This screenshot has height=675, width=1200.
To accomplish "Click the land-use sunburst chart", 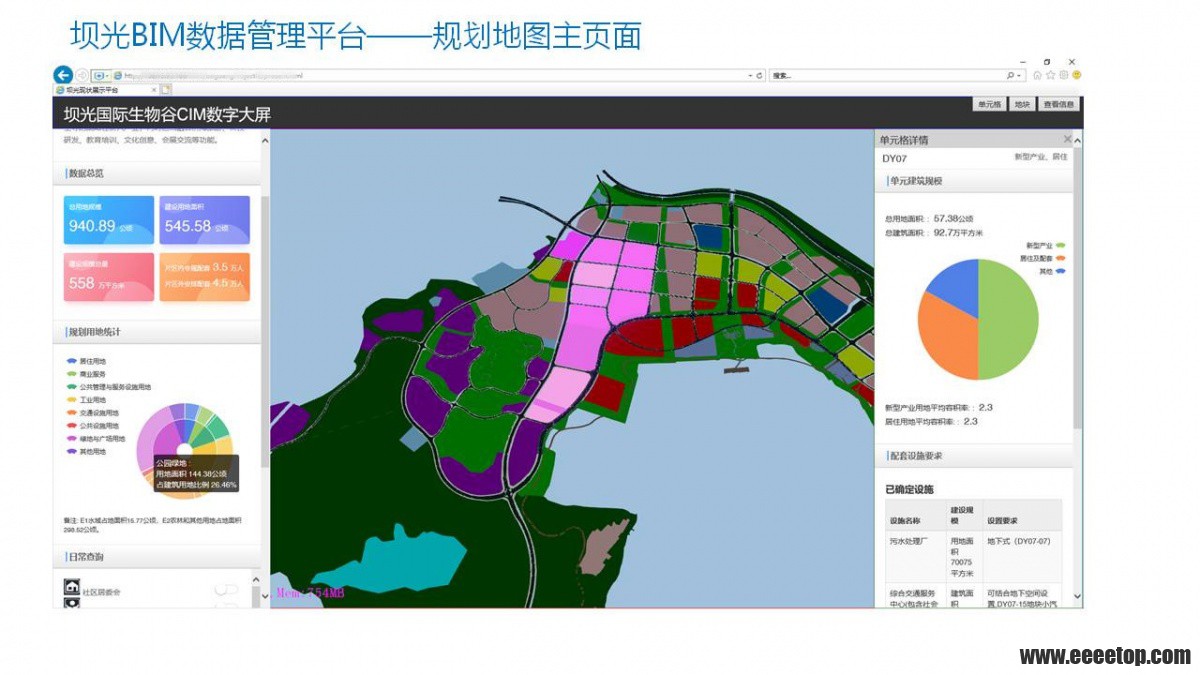I will tap(185, 450).
